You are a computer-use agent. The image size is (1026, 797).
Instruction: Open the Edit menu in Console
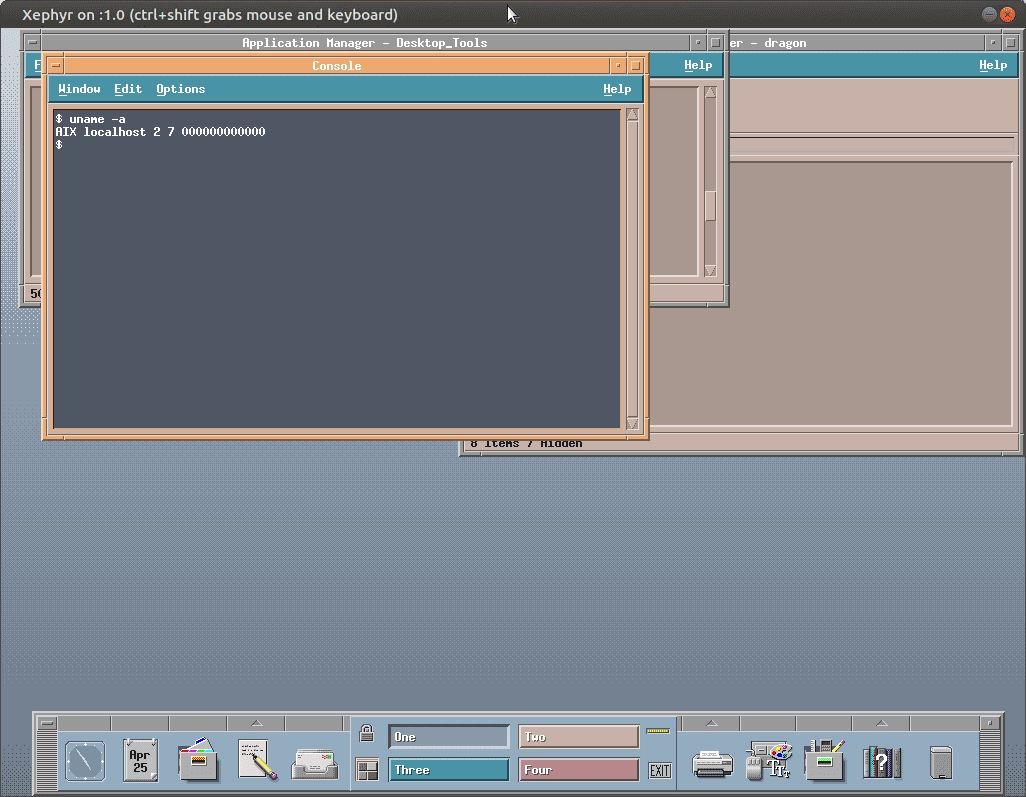point(128,89)
